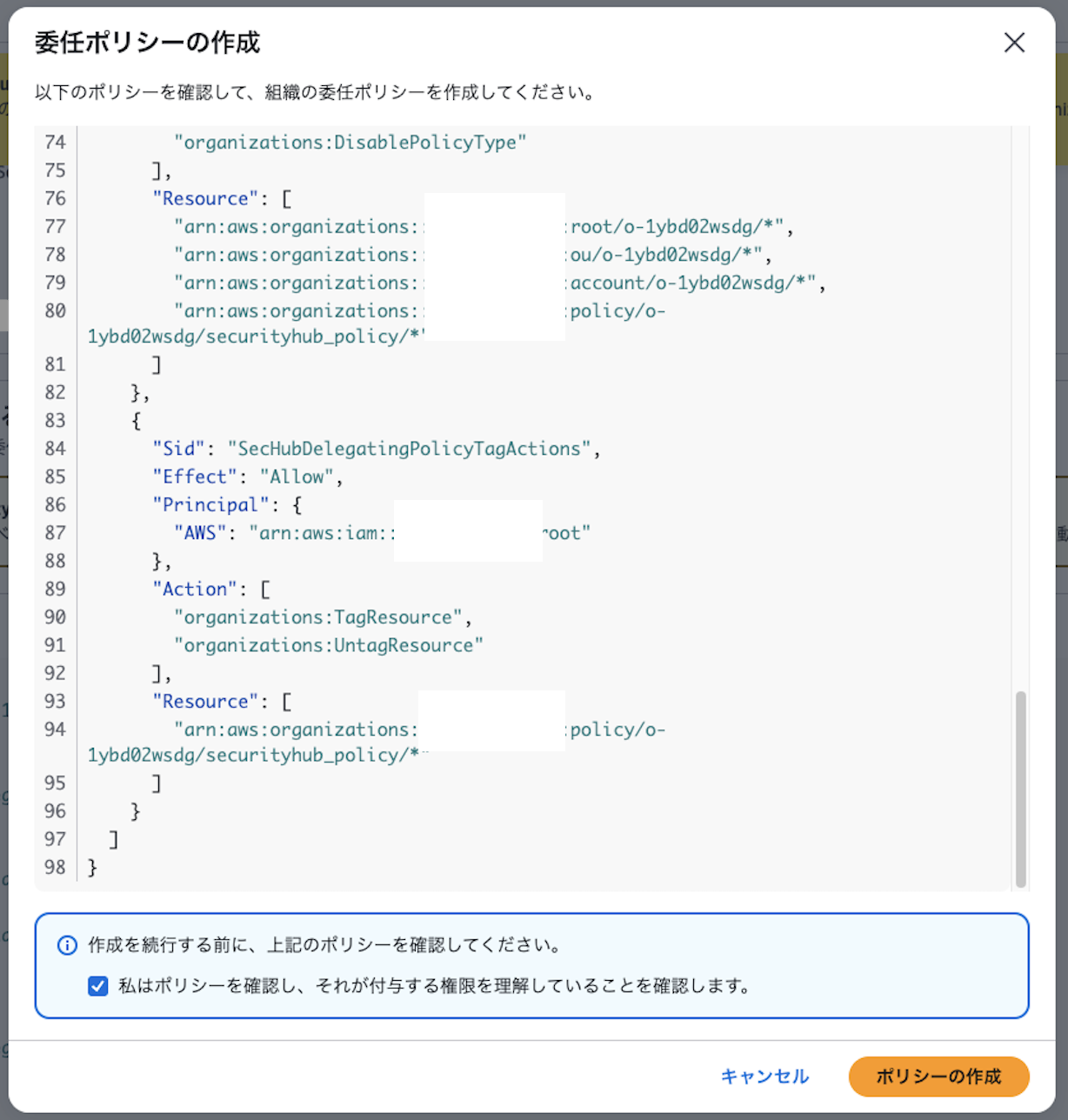This screenshot has height=1120, width=1068.
Task: Click the ポリシーの作成 button
Action: click(938, 1077)
